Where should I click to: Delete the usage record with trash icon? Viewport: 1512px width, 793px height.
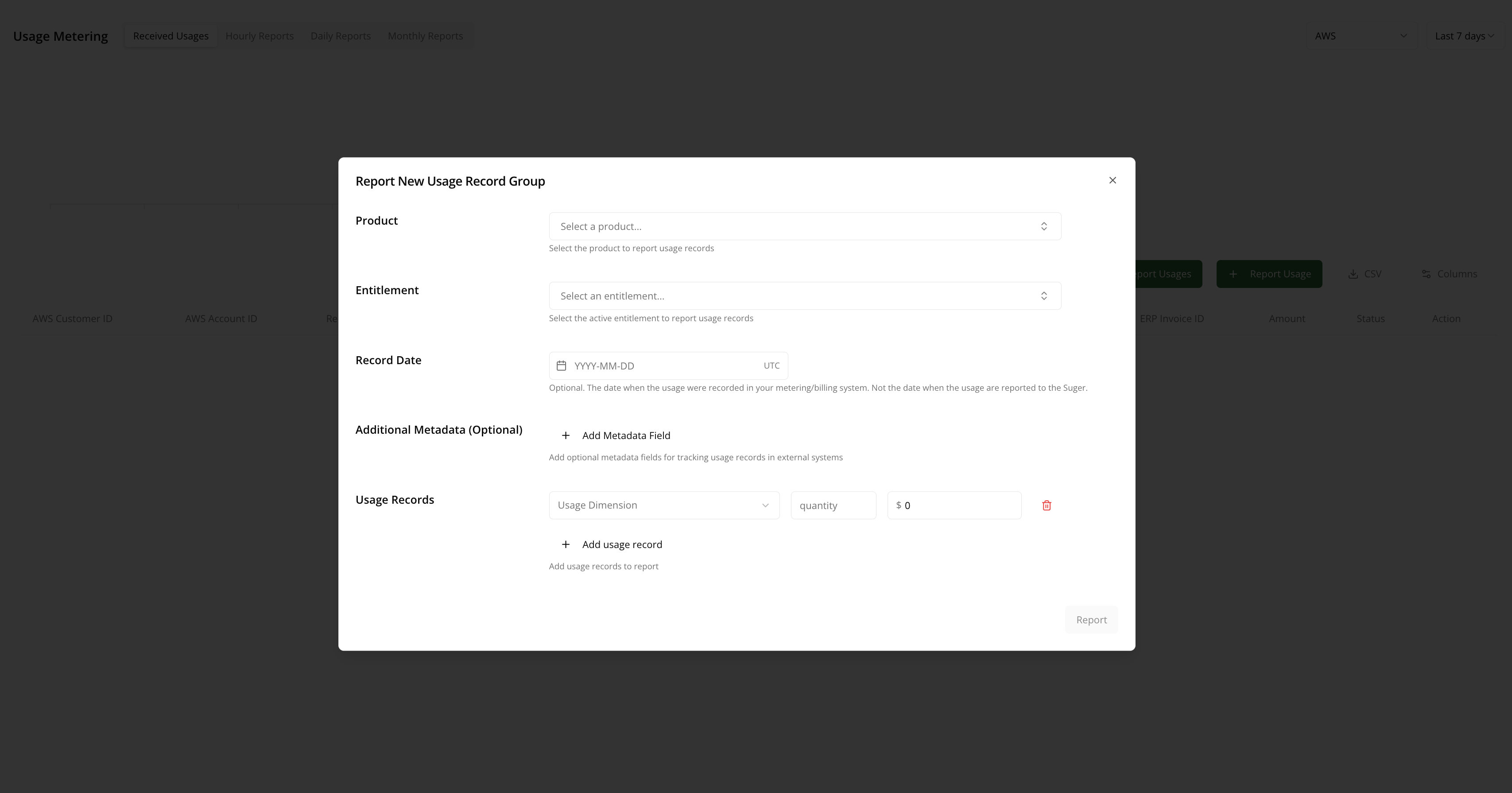click(1046, 505)
